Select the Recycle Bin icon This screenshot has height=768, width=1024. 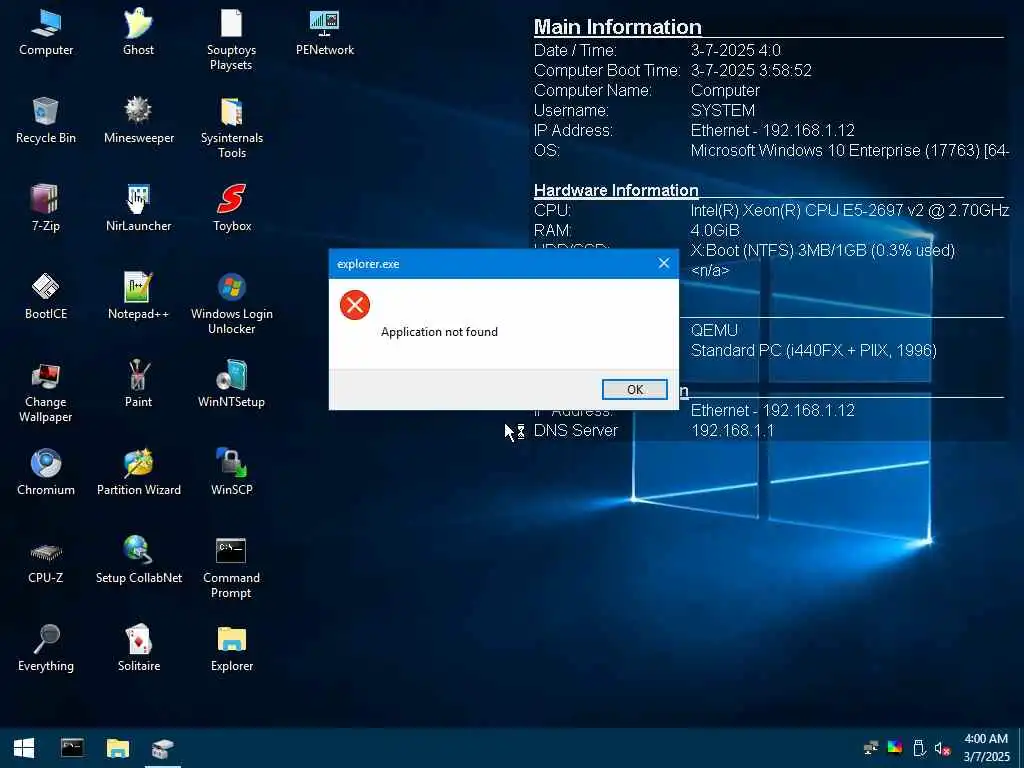(46, 120)
